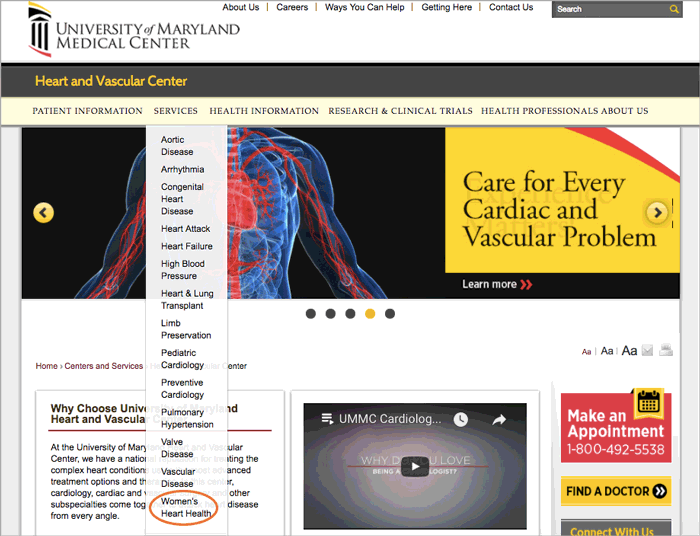Select third carousel dot

(x=350, y=314)
